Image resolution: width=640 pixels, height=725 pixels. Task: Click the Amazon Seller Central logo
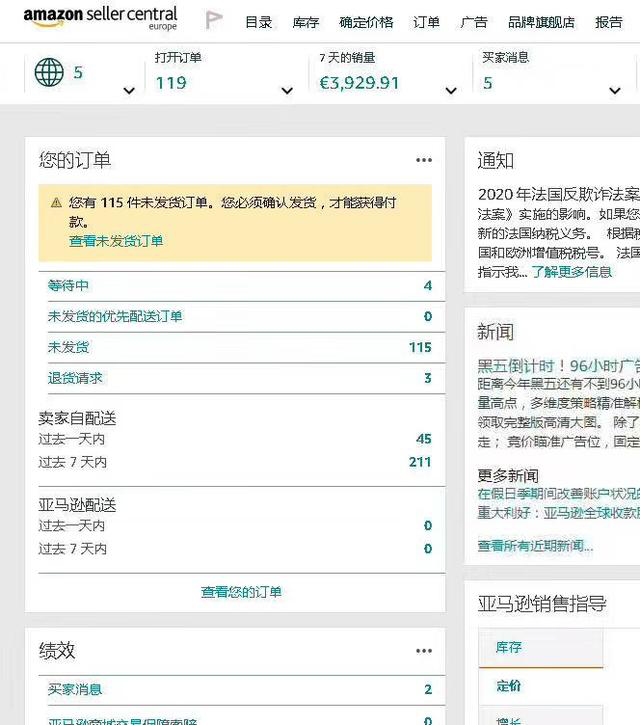point(100,18)
